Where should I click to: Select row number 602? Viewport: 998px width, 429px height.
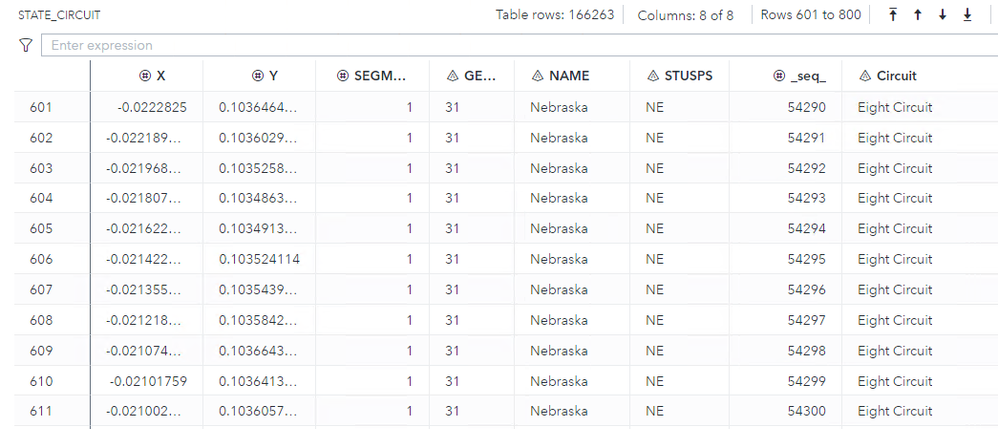pyautogui.click(x=41, y=138)
